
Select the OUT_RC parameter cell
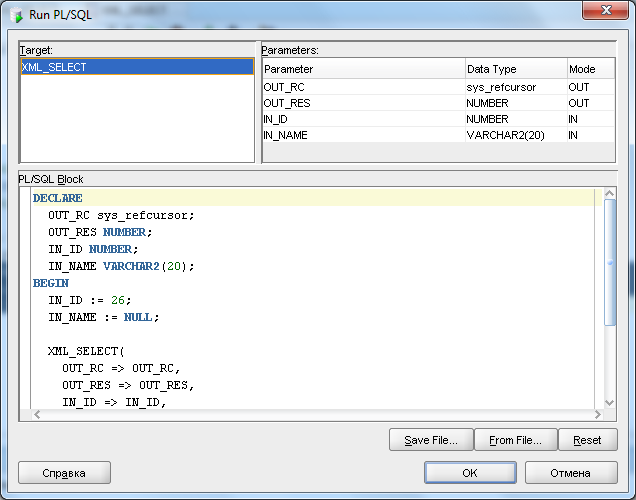pyautogui.click(x=364, y=87)
